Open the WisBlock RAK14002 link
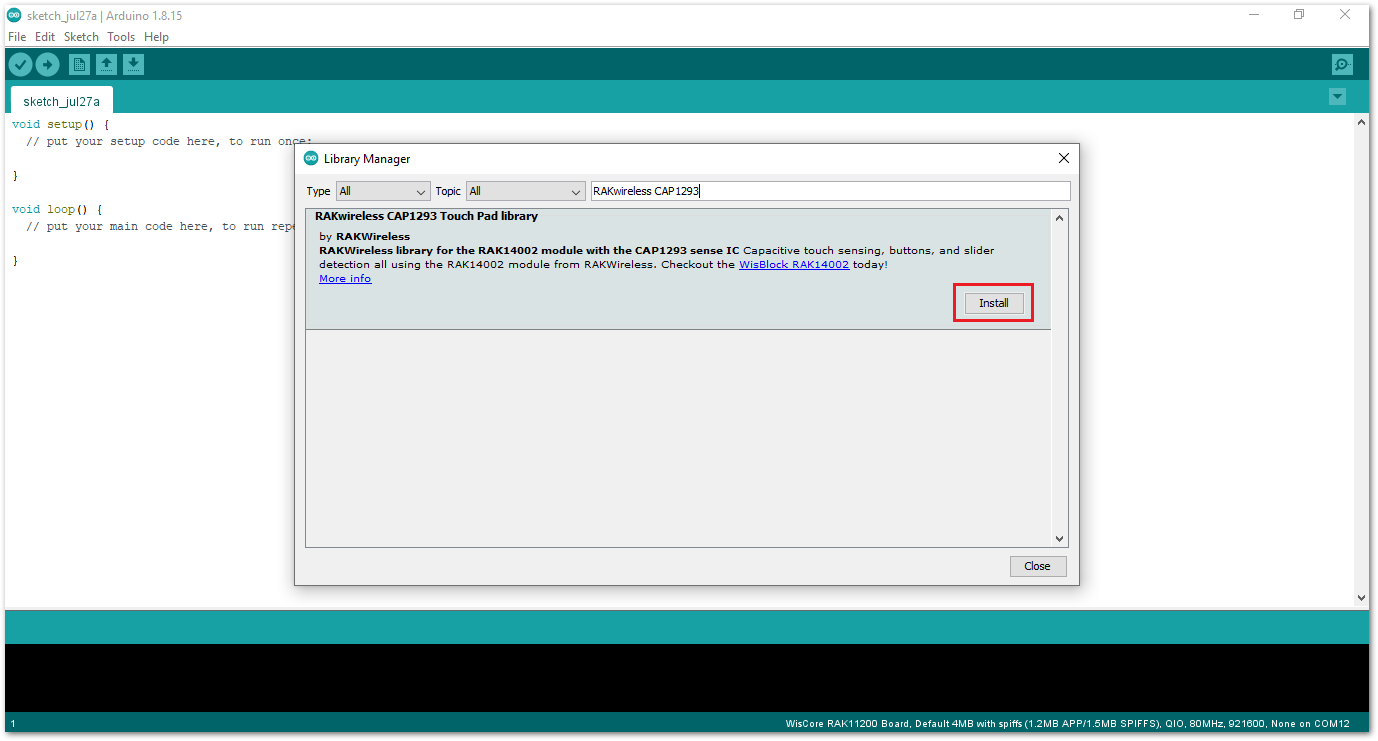The width and height of the screenshot is (1378, 741). coord(794,265)
